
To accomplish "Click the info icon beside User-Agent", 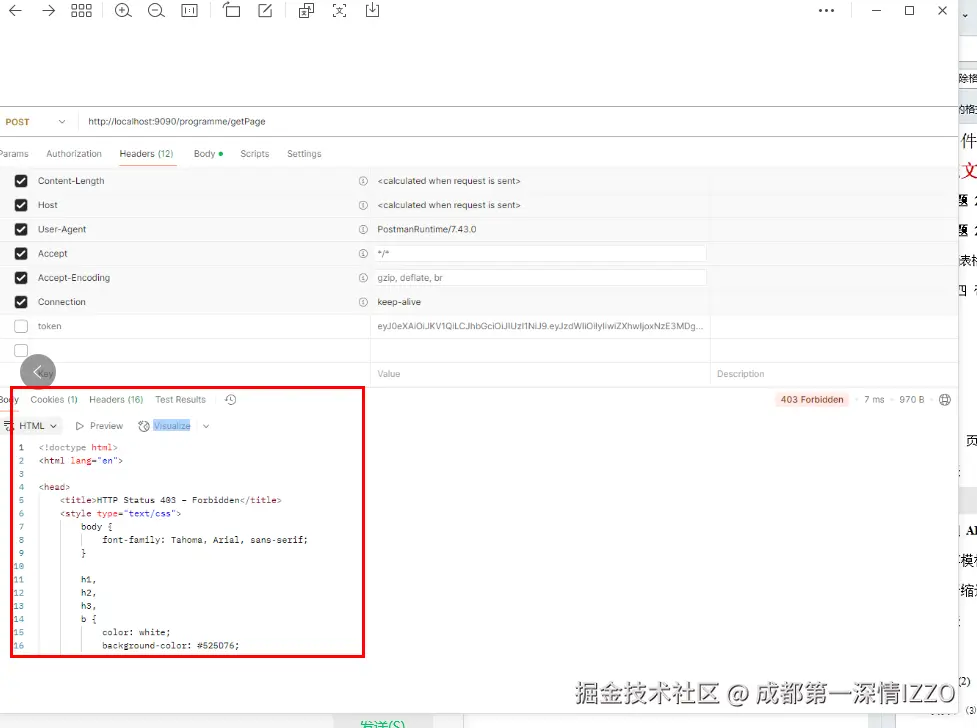I will (363, 229).
